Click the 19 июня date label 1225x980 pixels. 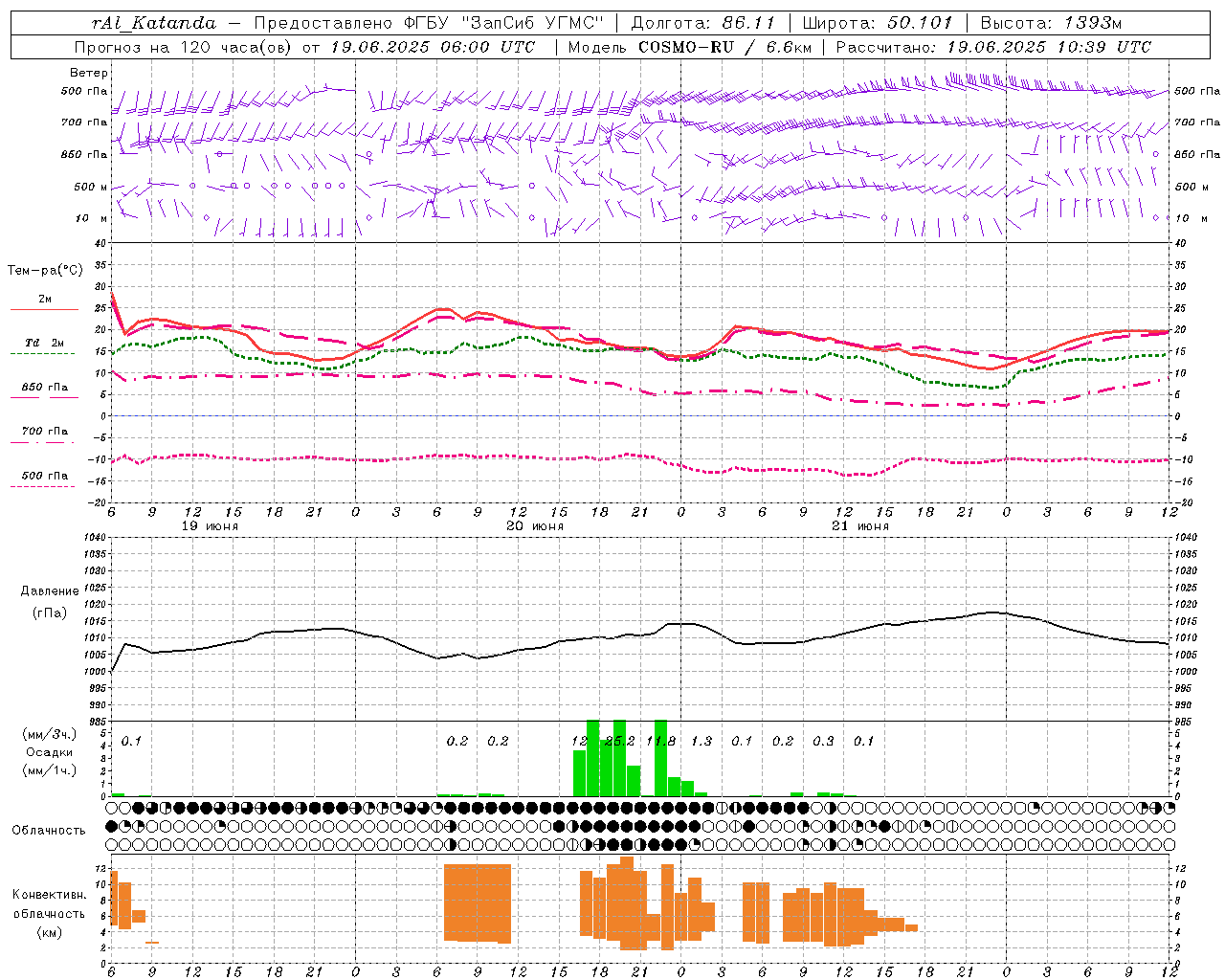(210, 526)
